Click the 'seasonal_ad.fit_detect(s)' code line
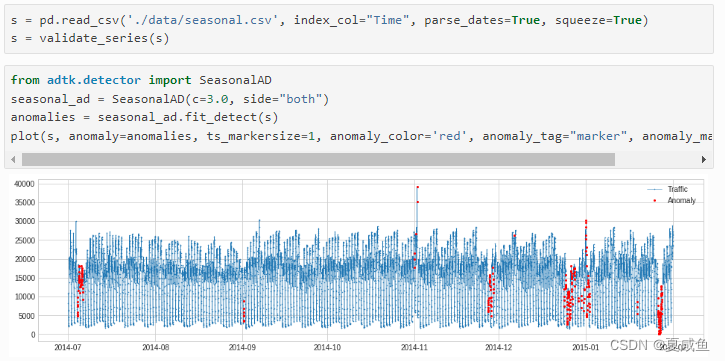 pyautogui.click(x=144, y=117)
